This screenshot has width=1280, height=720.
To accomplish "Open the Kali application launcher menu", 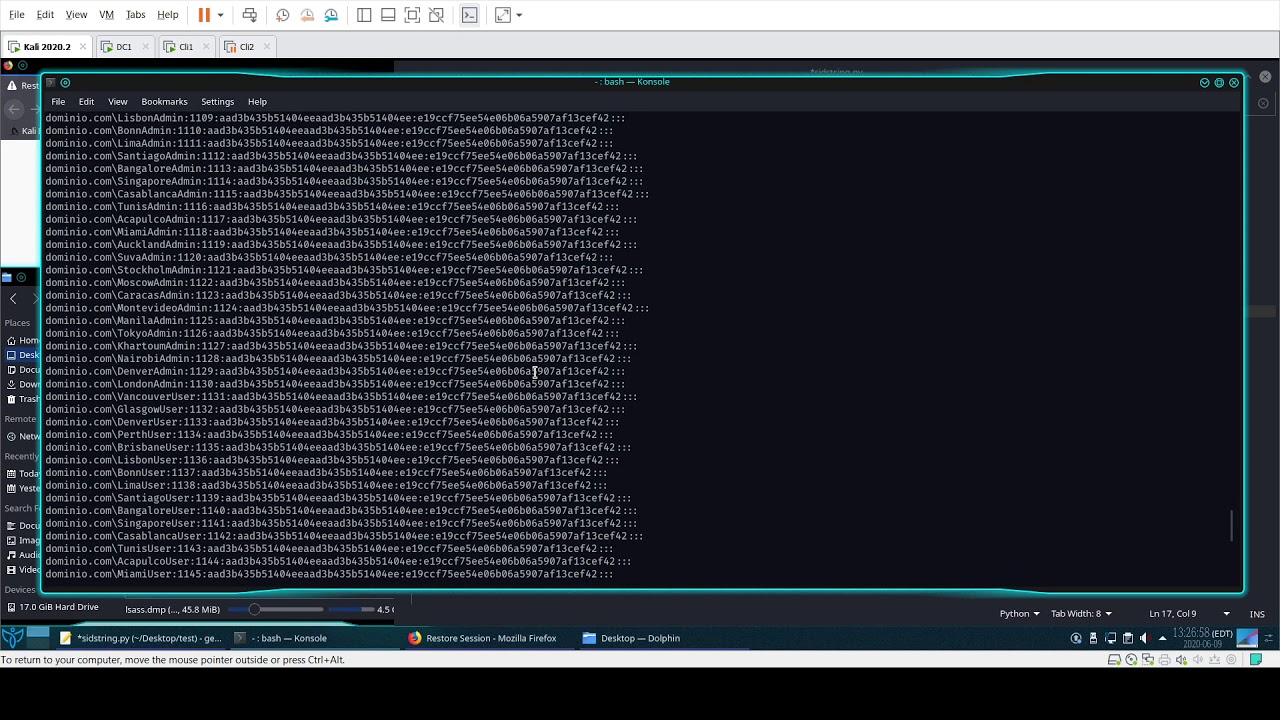I will click(13, 637).
